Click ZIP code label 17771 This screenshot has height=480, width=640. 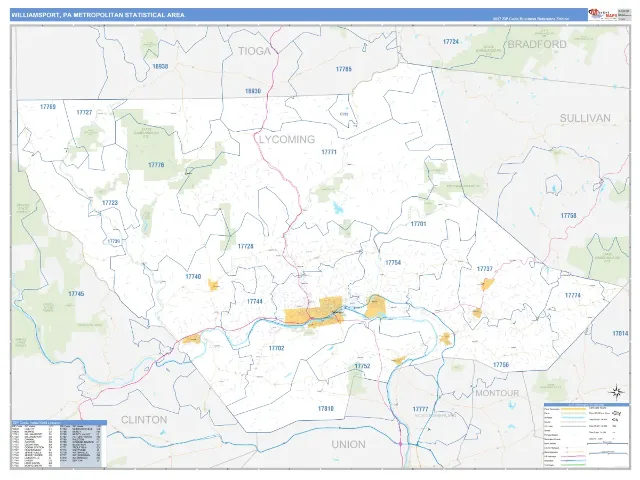[x=329, y=152]
